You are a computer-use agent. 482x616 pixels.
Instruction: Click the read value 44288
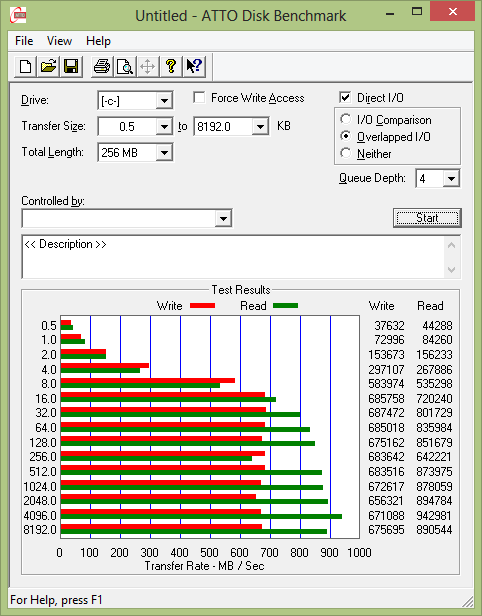tap(437, 325)
